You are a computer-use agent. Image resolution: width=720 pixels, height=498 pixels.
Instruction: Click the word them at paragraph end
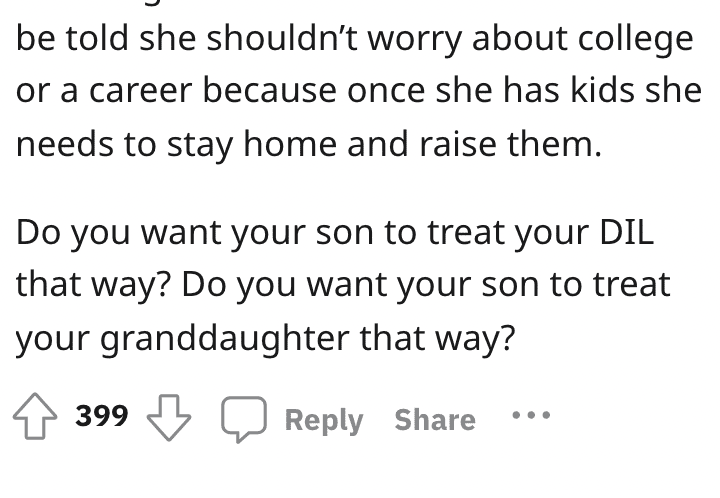tap(554, 143)
